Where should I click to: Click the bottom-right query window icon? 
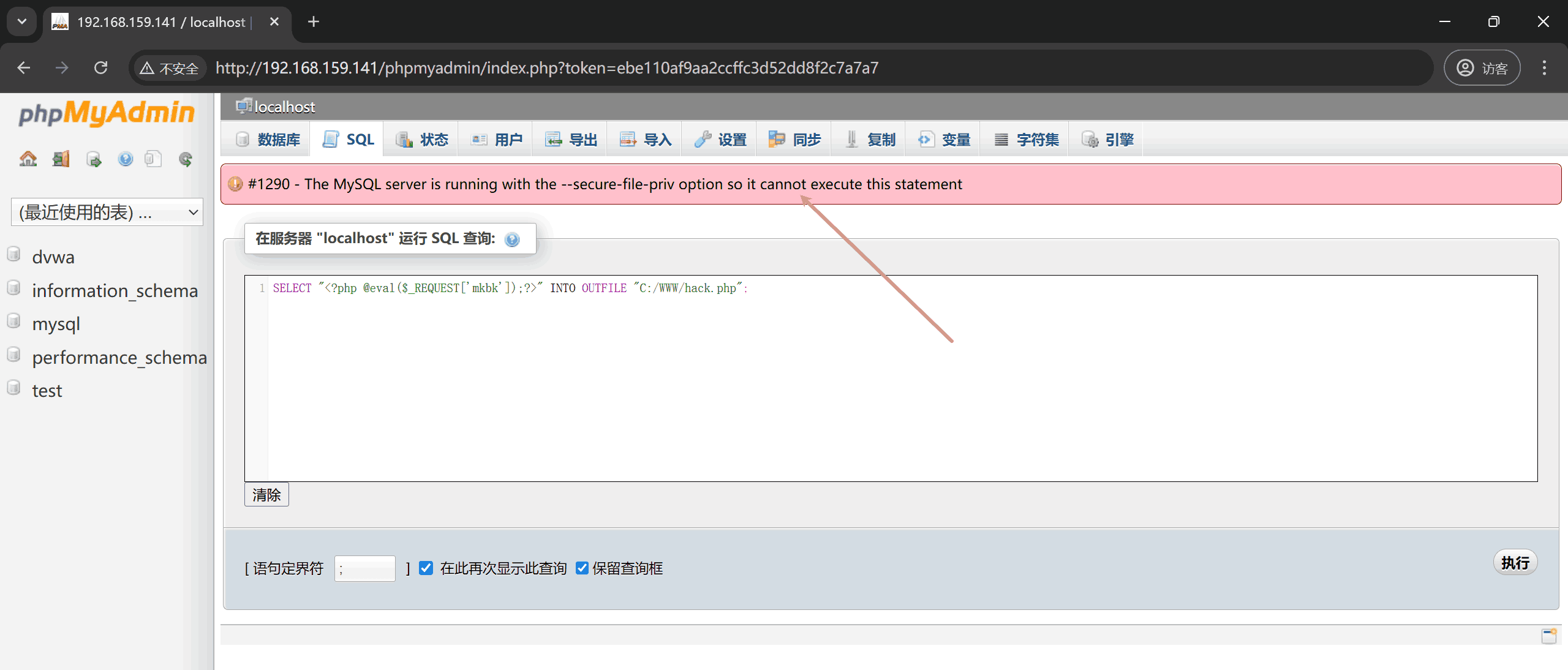click(1549, 636)
